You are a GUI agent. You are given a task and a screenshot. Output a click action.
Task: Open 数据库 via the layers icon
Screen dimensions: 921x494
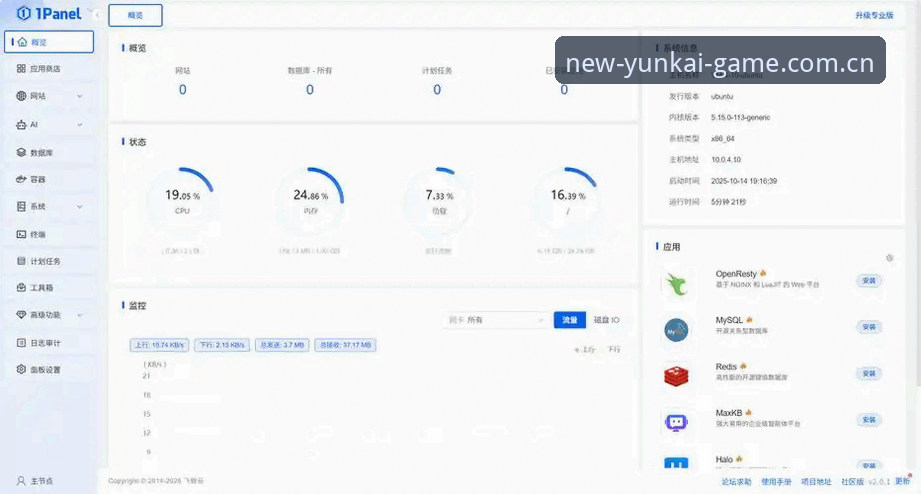[x=21, y=152]
